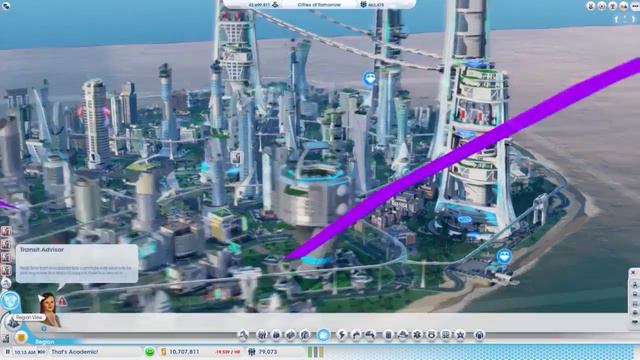Click the city name That's Academic!

point(75,351)
